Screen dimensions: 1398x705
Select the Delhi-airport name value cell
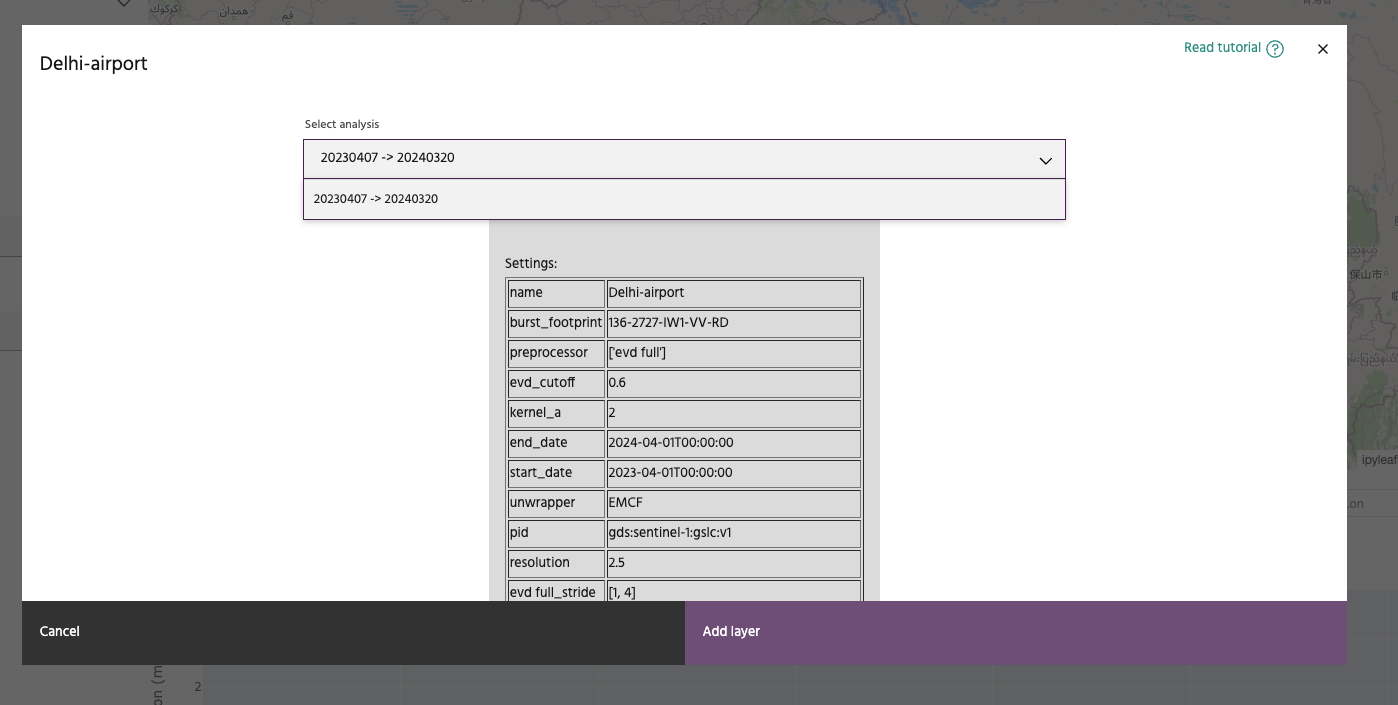pyautogui.click(x=733, y=293)
